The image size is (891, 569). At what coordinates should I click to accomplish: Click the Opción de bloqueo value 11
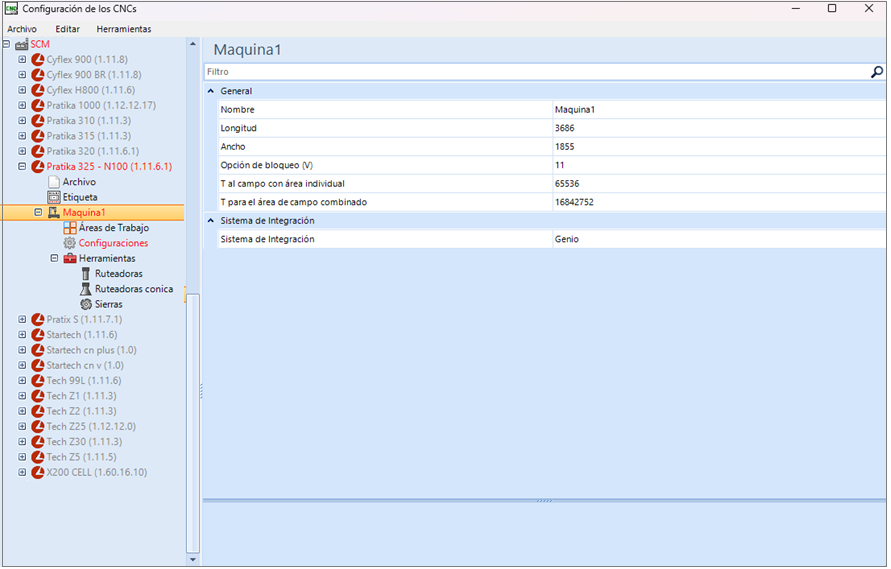(719, 165)
